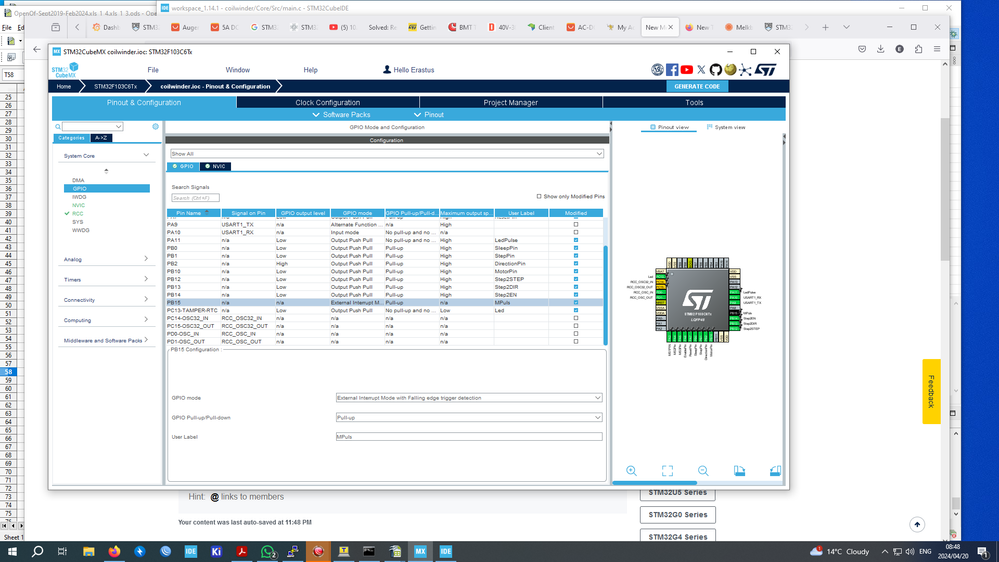Toggle Modified checkbox for PA11 row
This screenshot has width=999, height=562.
click(x=576, y=240)
